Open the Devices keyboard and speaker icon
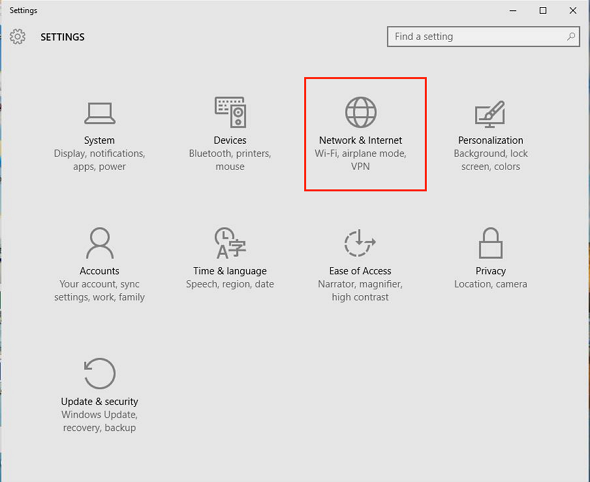 (x=230, y=112)
